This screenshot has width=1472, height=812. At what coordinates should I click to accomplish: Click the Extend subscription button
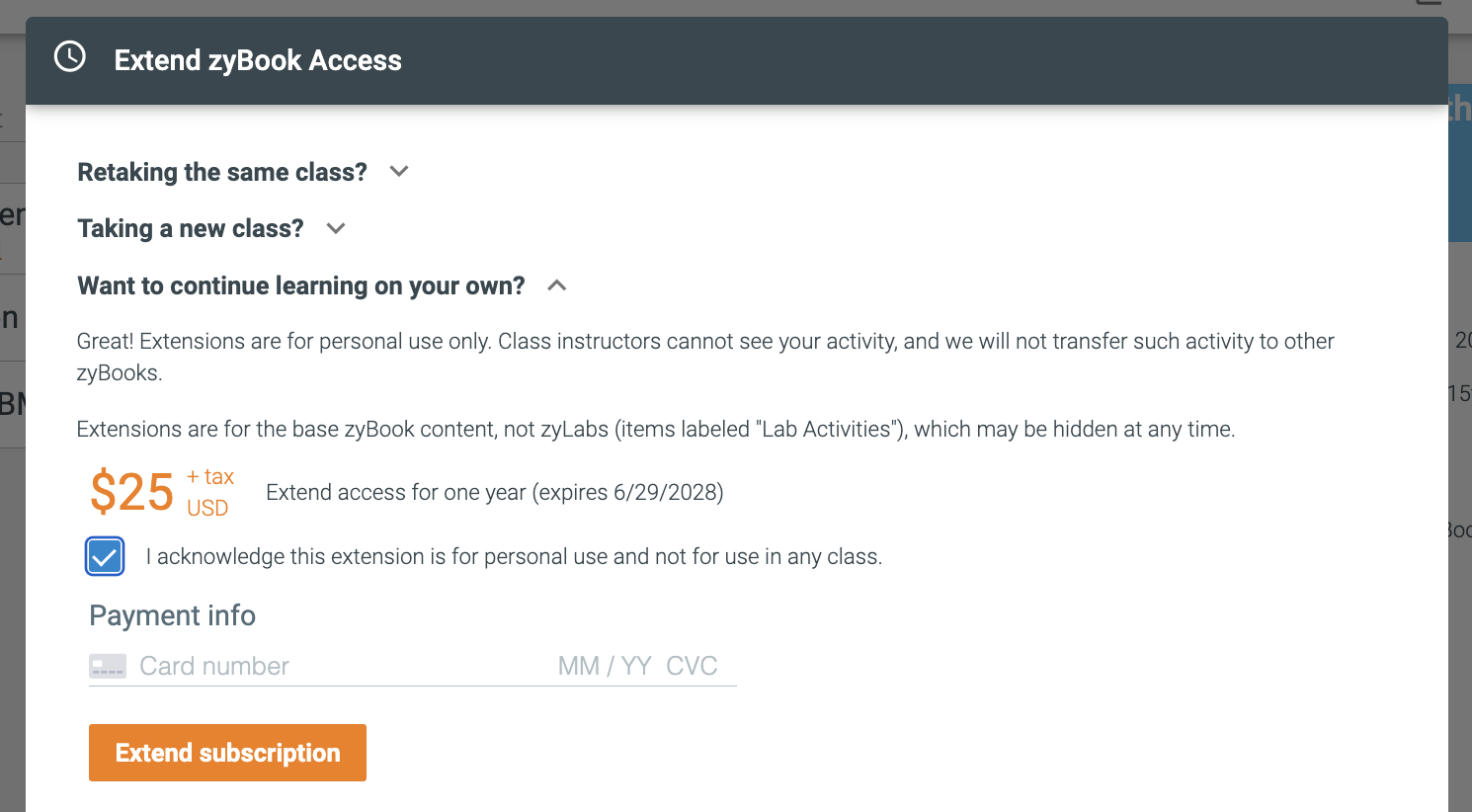(227, 753)
